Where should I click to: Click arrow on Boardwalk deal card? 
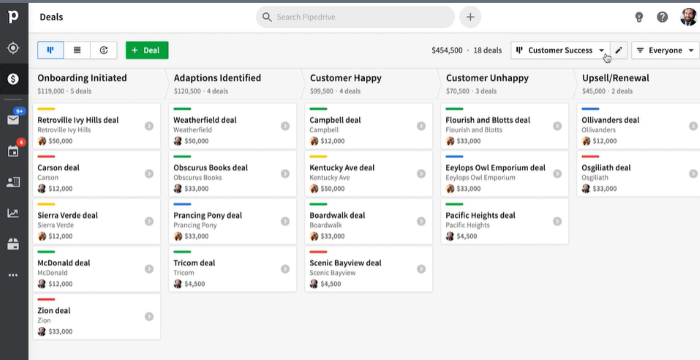pyautogui.click(x=421, y=221)
